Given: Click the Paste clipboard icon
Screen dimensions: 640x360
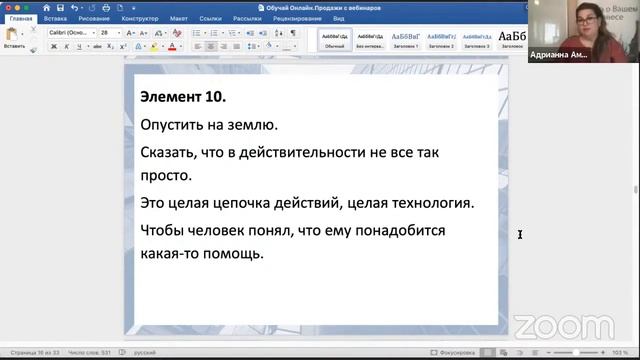Looking at the screenshot, I should click(12, 35).
